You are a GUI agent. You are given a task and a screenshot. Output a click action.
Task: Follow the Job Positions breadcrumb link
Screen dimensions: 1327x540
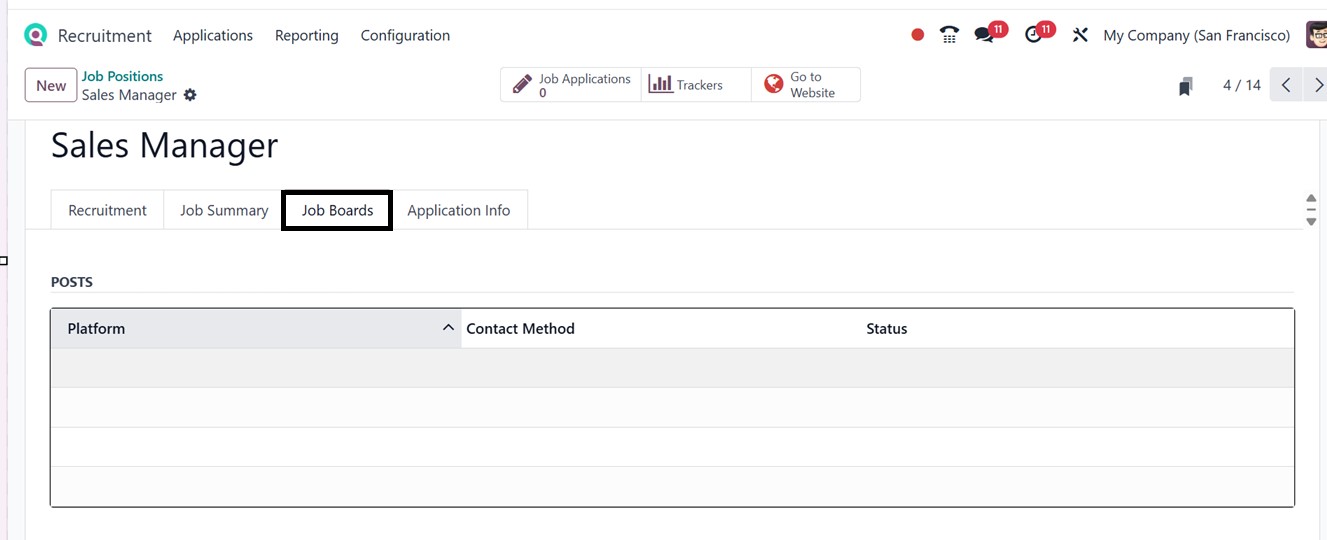pyautogui.click(x=122, y=76)
